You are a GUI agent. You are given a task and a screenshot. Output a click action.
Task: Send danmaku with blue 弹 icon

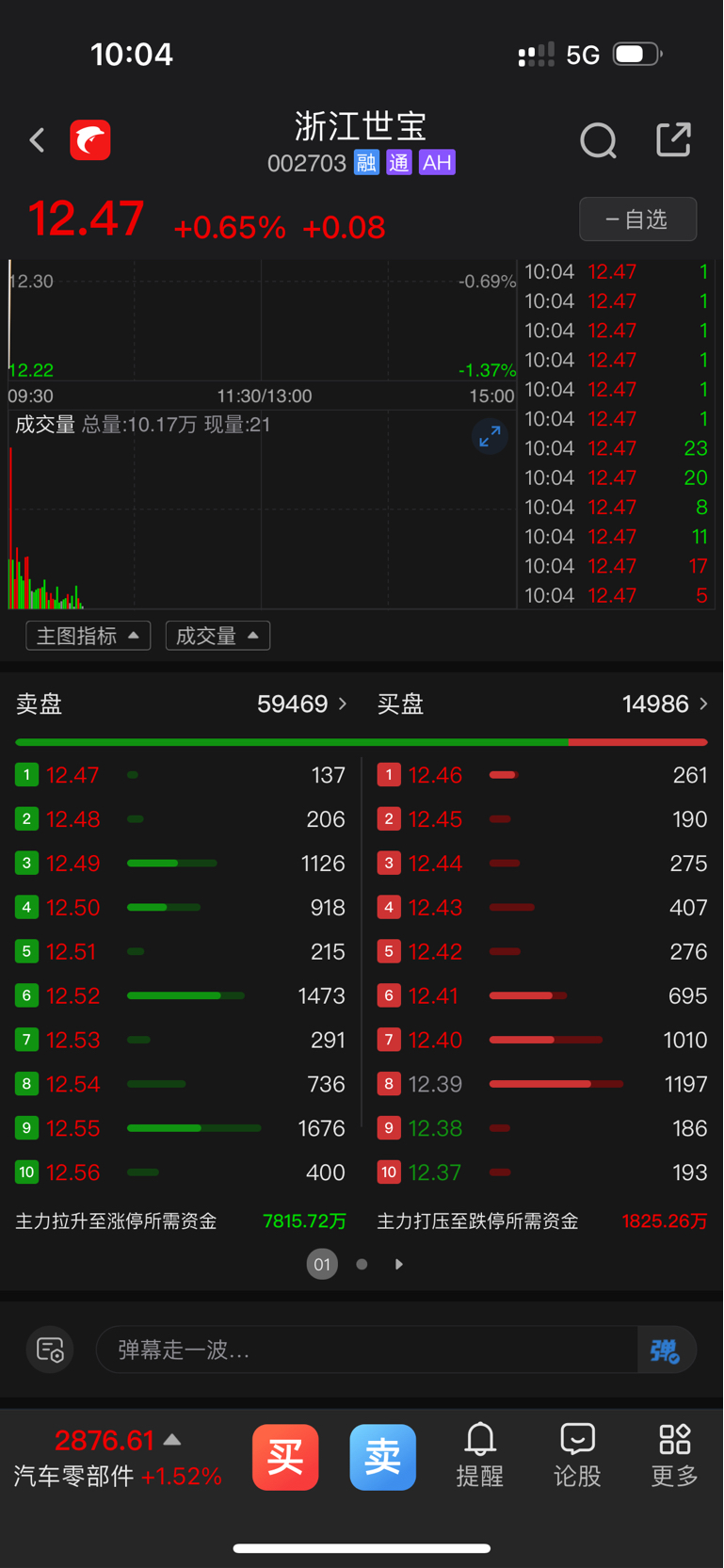click(x=666, y=1350)
